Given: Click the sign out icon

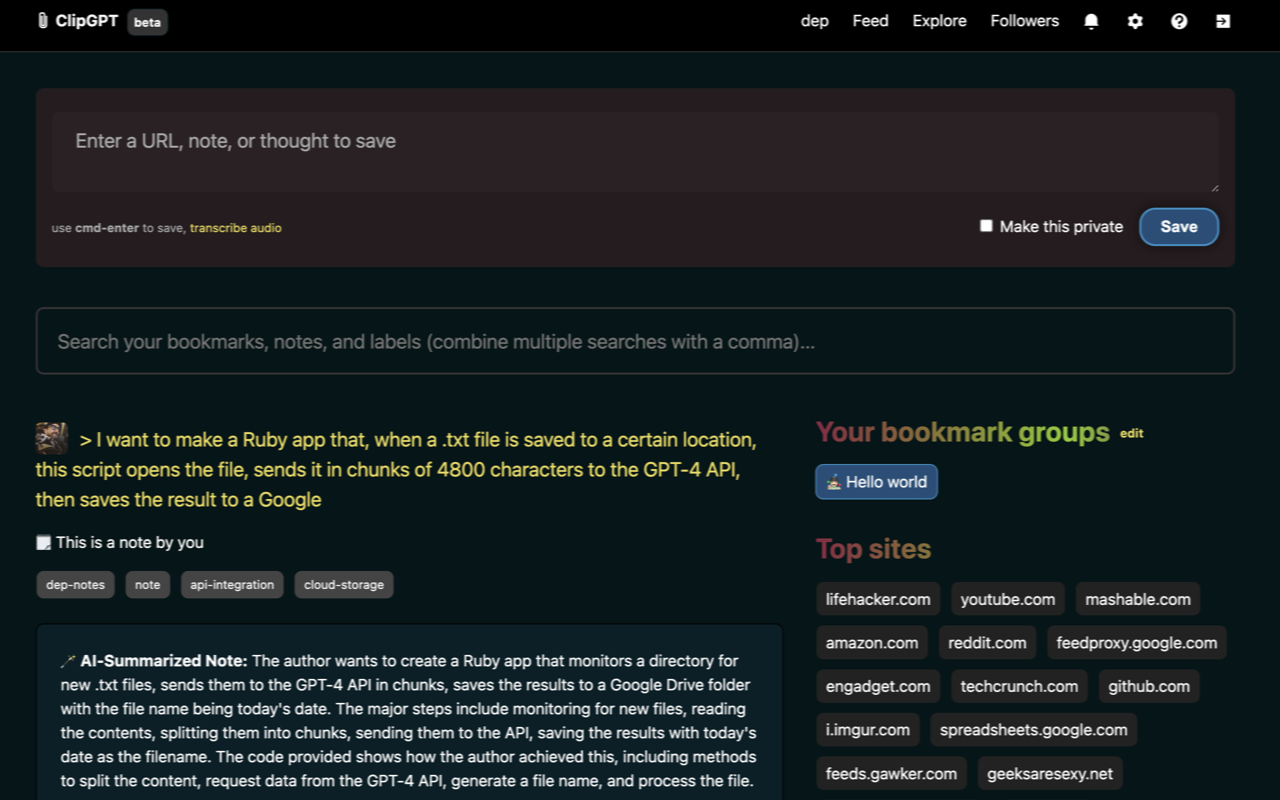Looking at the screenshot, I should tap(1223, 21).
